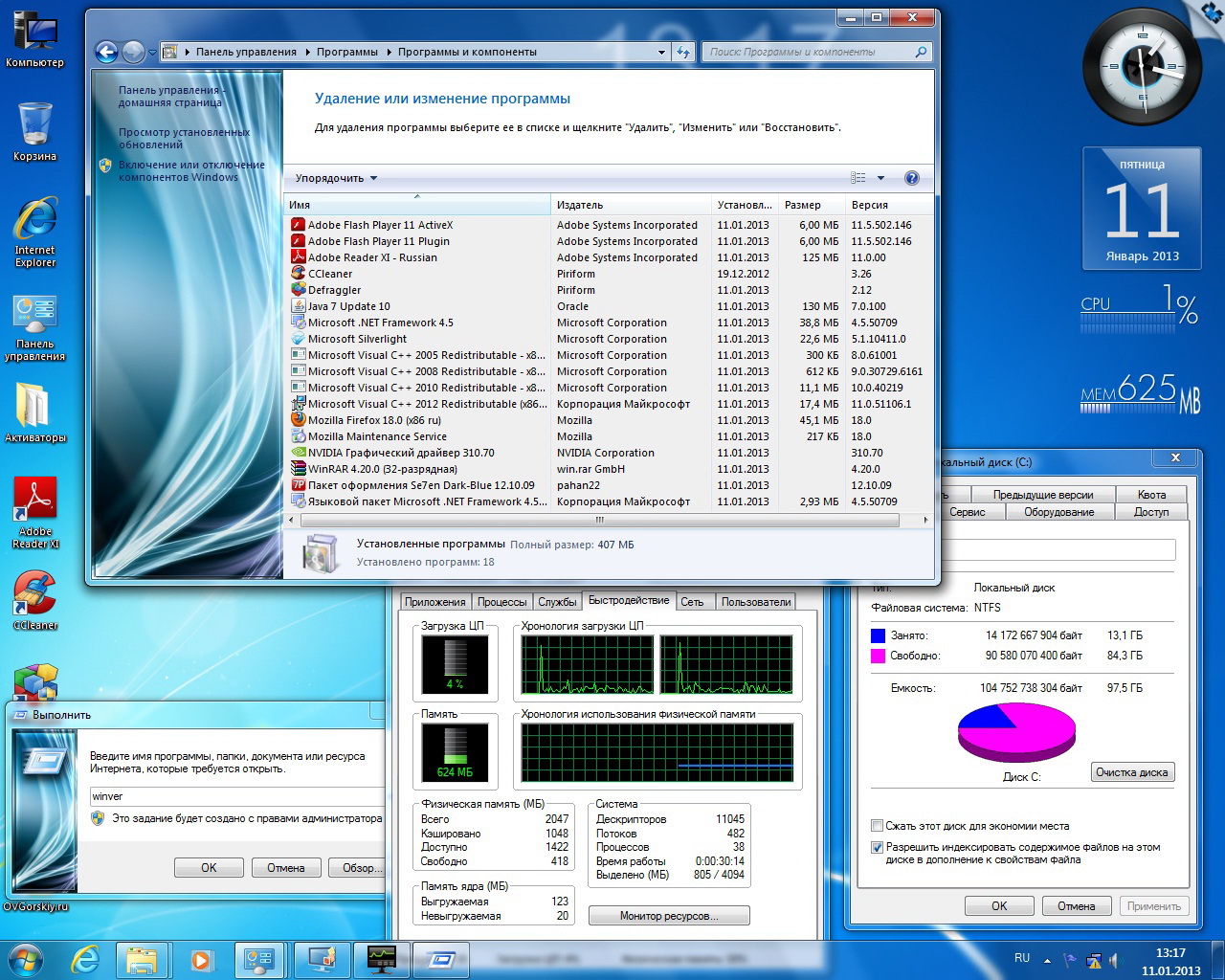Screen dimensions: 1225x980
Task: Click the help question mark icon
Action: point(911,178)
